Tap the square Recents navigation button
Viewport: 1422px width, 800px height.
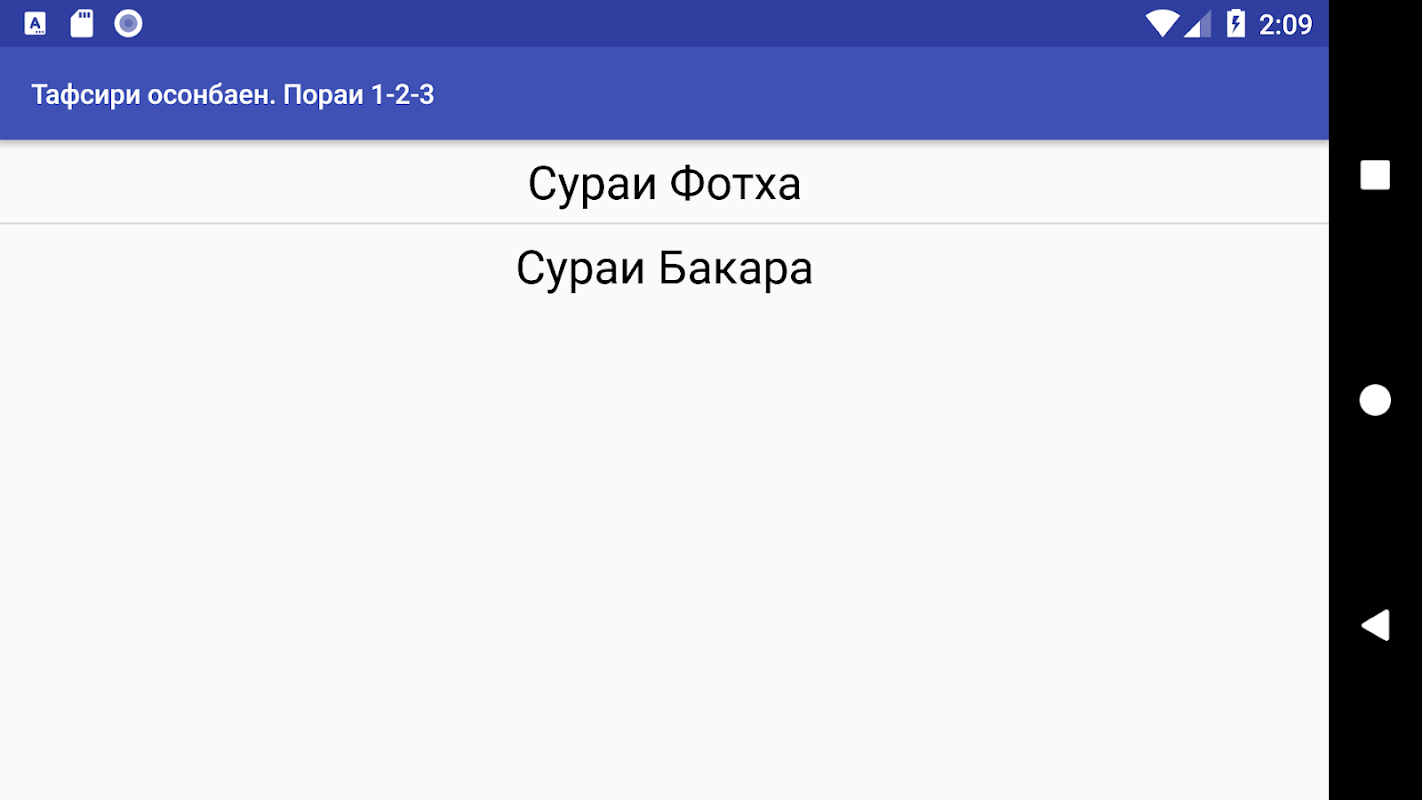tap(1375, 175)
